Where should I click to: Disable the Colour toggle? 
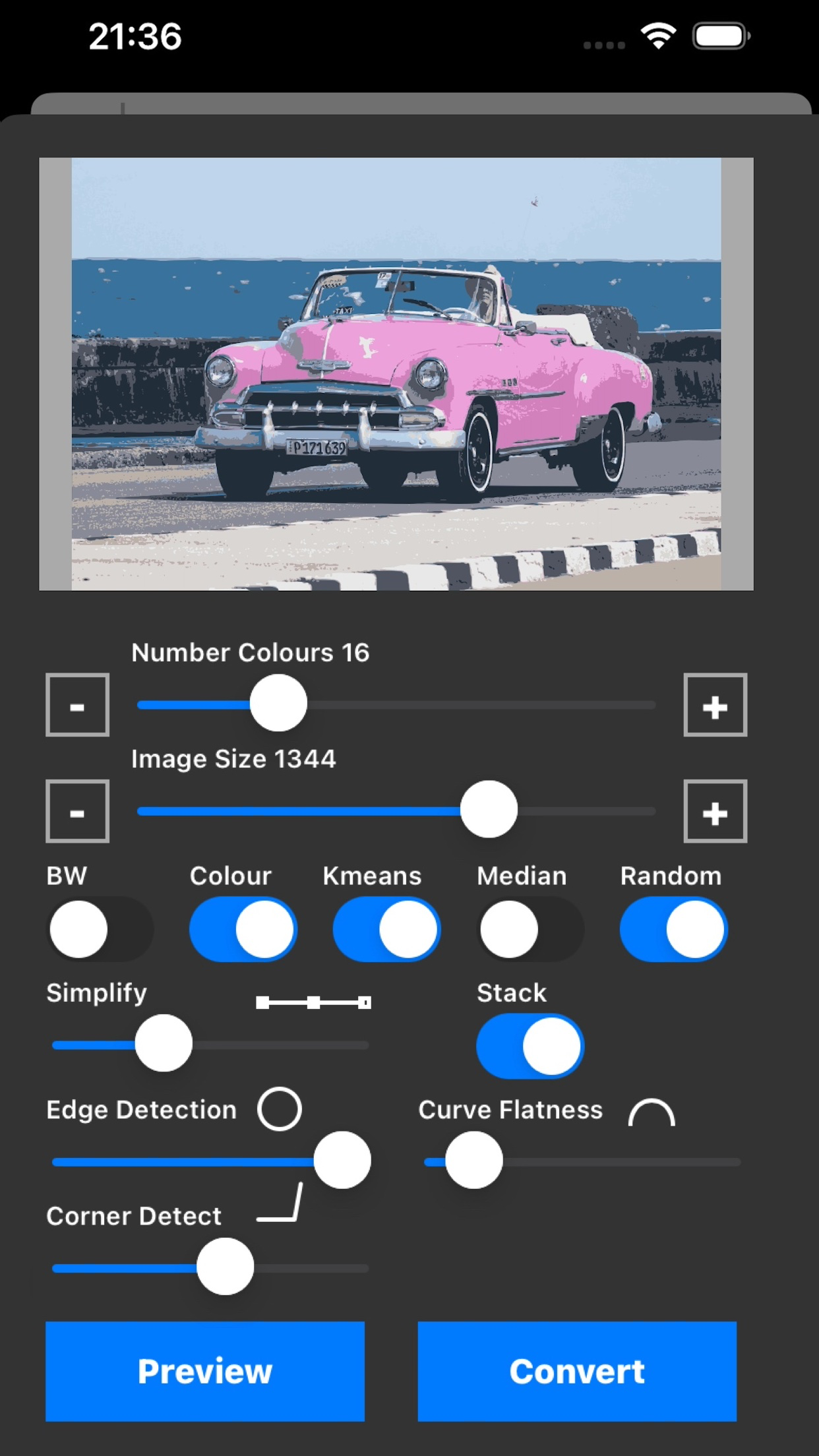(x=243, y=929)
